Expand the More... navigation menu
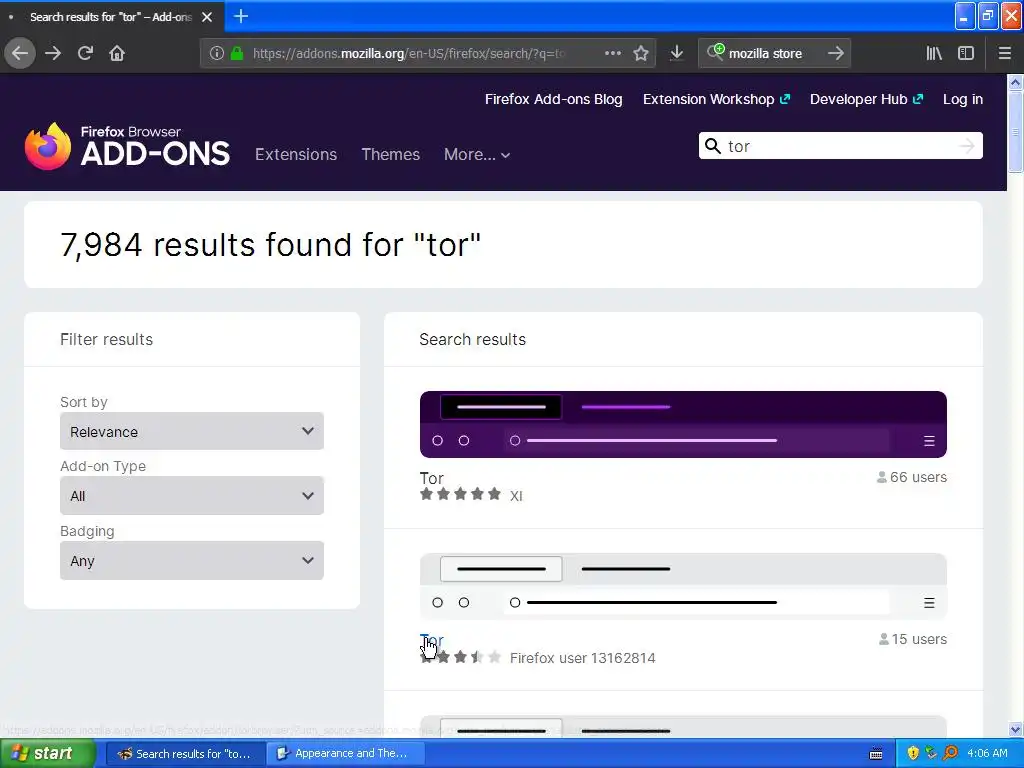Screen dimensions: 1024x768 coord(477,154)
